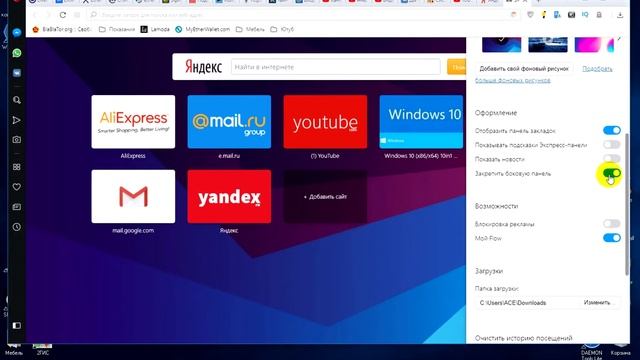640x360 pixels.
Task: Open bookmarks heart icon in sidebar
Action: (17, 187)
